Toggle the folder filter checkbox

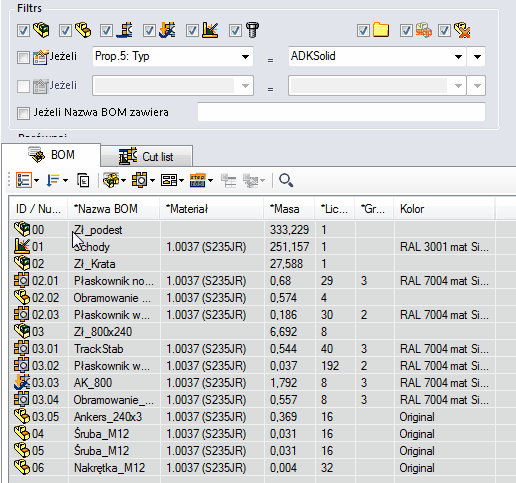363,31
